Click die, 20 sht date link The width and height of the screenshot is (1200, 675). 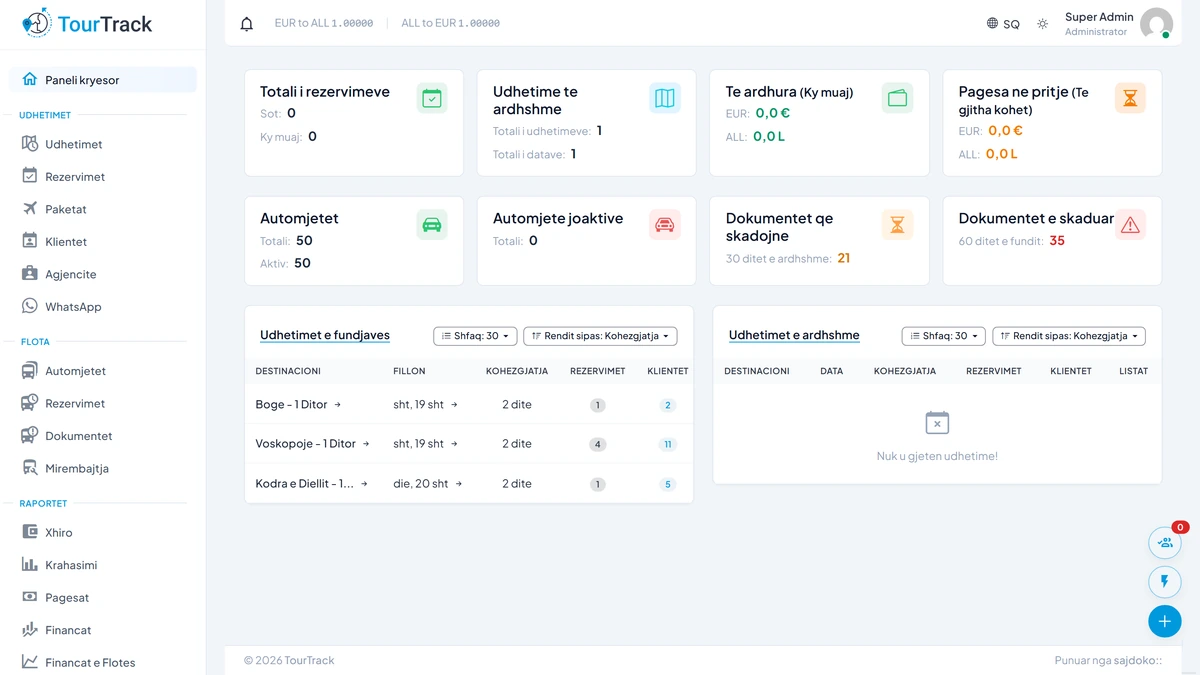pyautogui.click(x=427, y=484)
